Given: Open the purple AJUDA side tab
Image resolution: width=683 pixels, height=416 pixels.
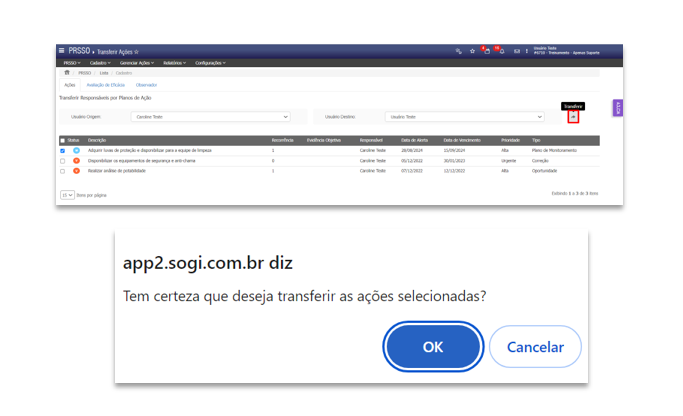Looking at the screenshot, I should point(618,108).
